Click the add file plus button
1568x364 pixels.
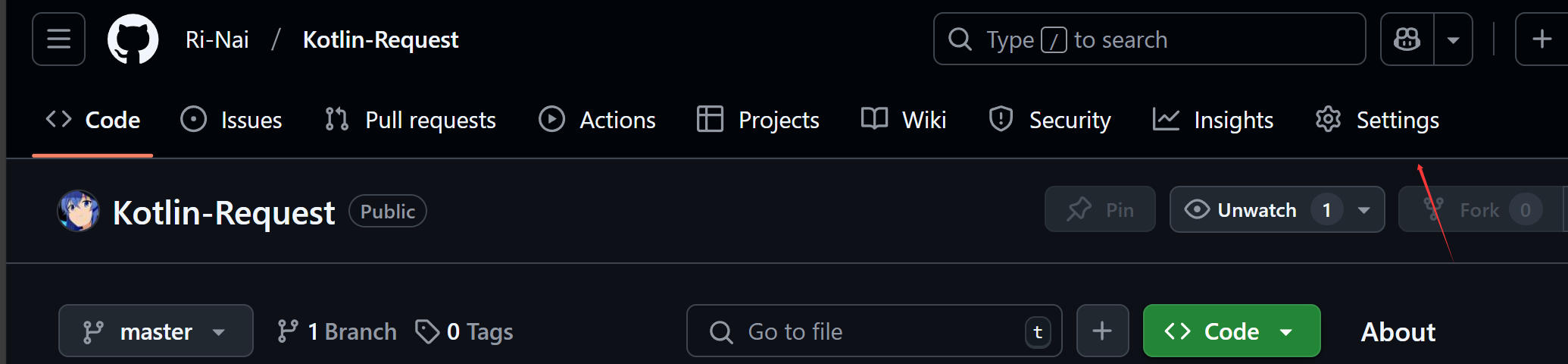click(x=1102, y=331)
